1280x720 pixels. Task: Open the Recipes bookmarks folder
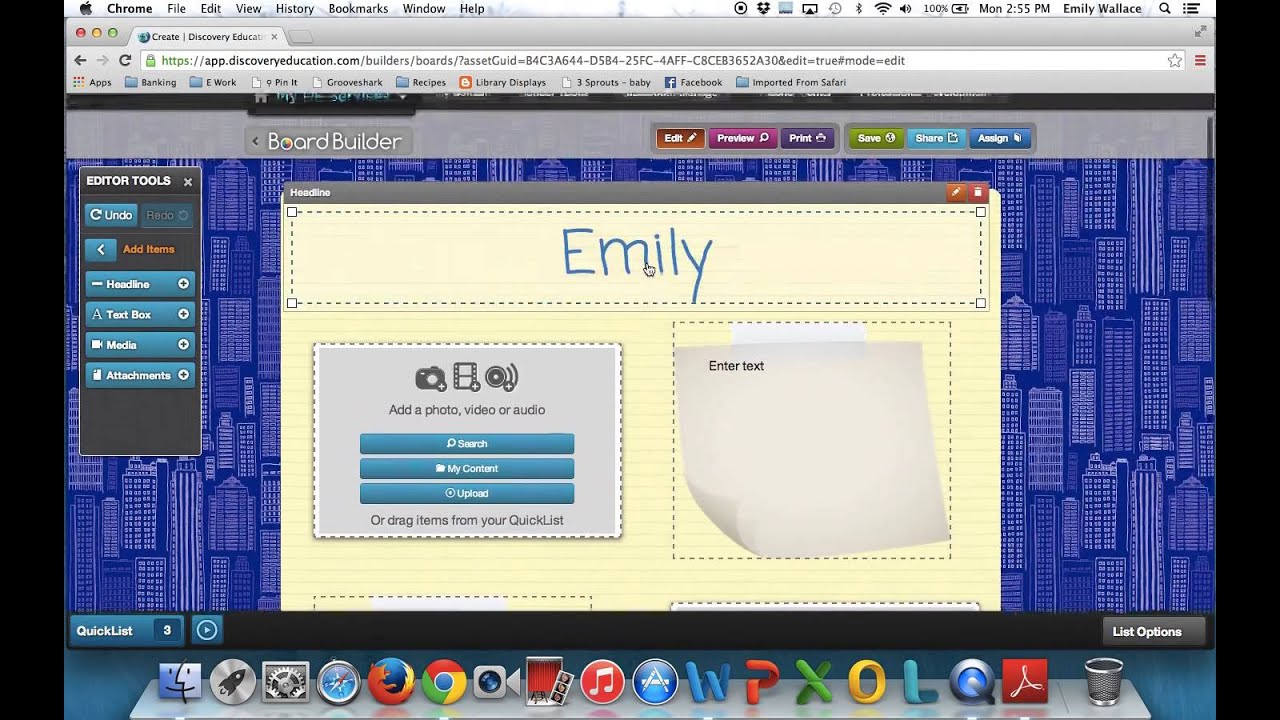pos(421,82)
